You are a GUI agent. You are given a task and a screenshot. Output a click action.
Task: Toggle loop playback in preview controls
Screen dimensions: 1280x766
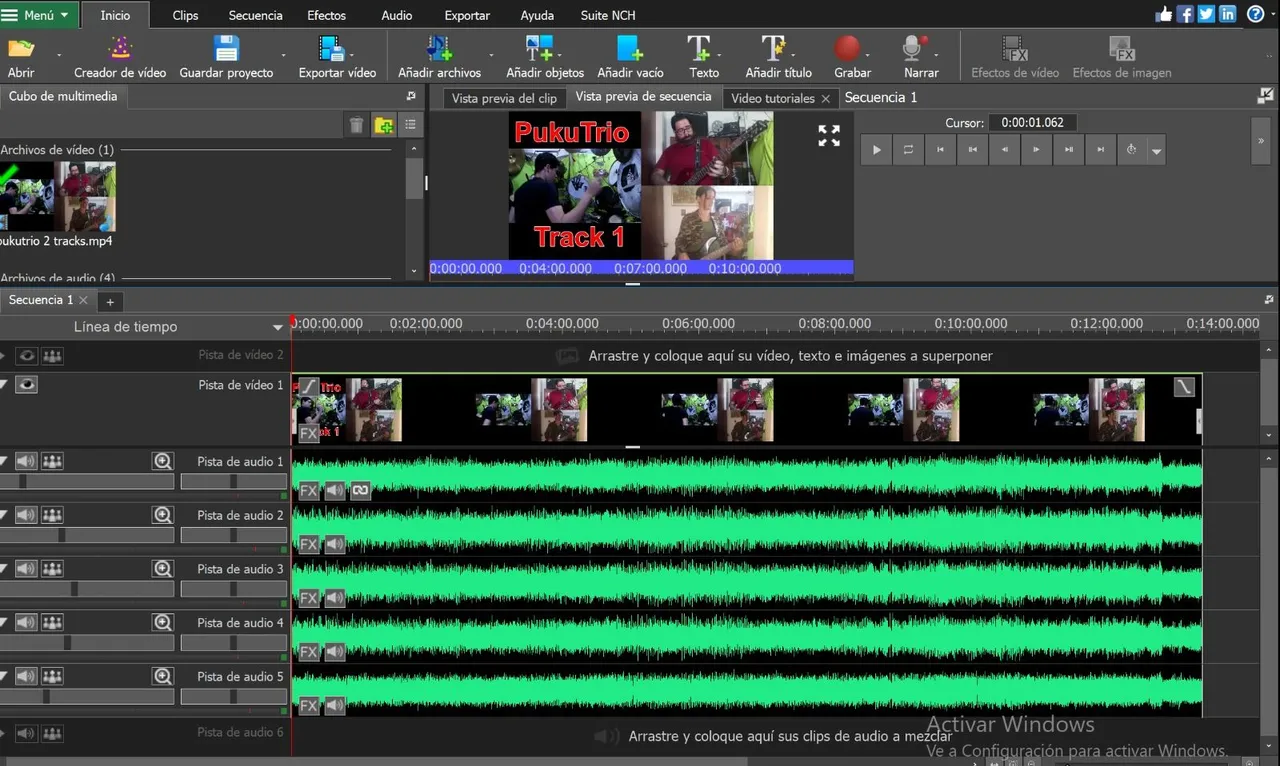coord(908,150)
